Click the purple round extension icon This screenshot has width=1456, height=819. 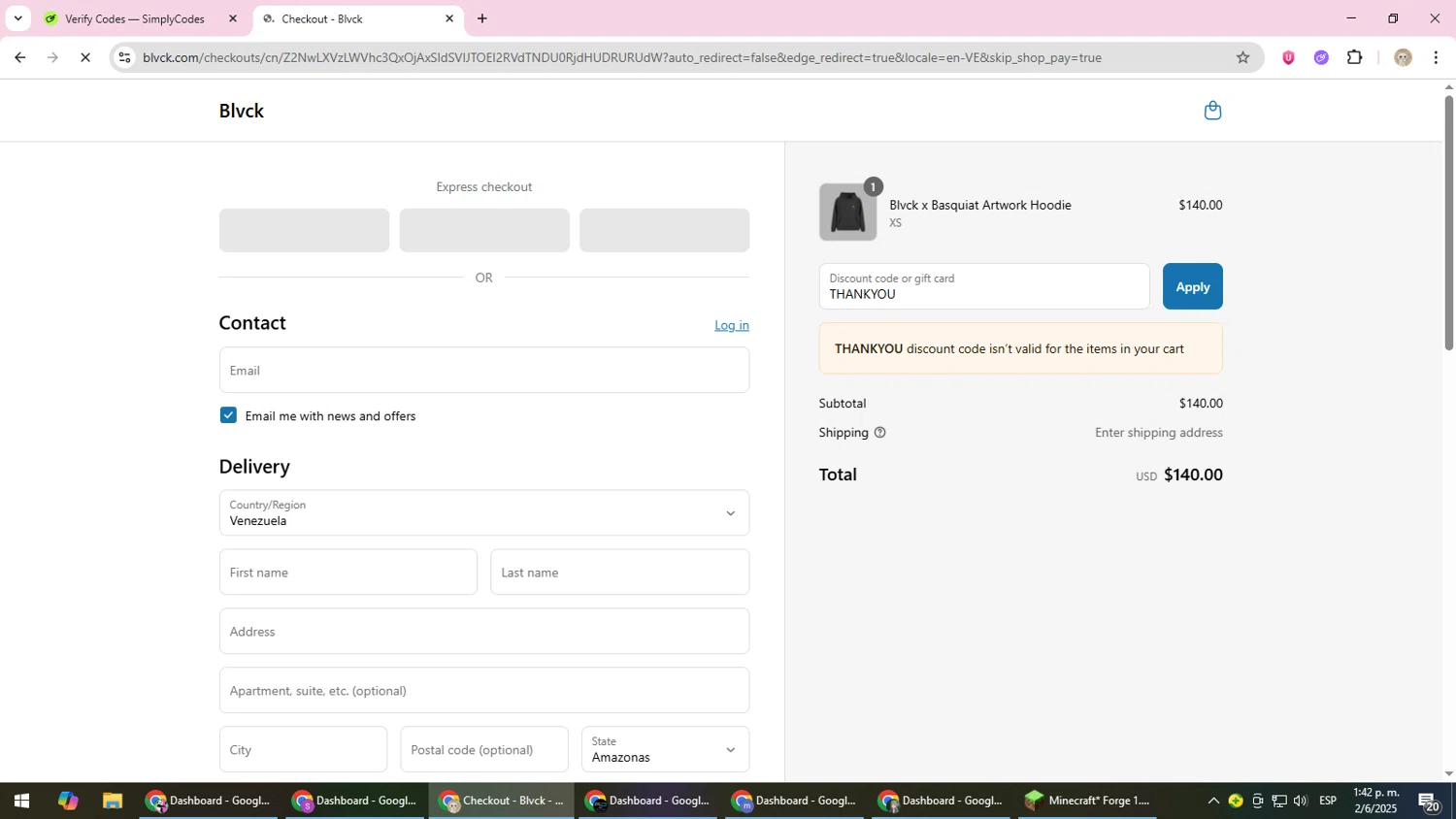click(x=1321, y=57)
